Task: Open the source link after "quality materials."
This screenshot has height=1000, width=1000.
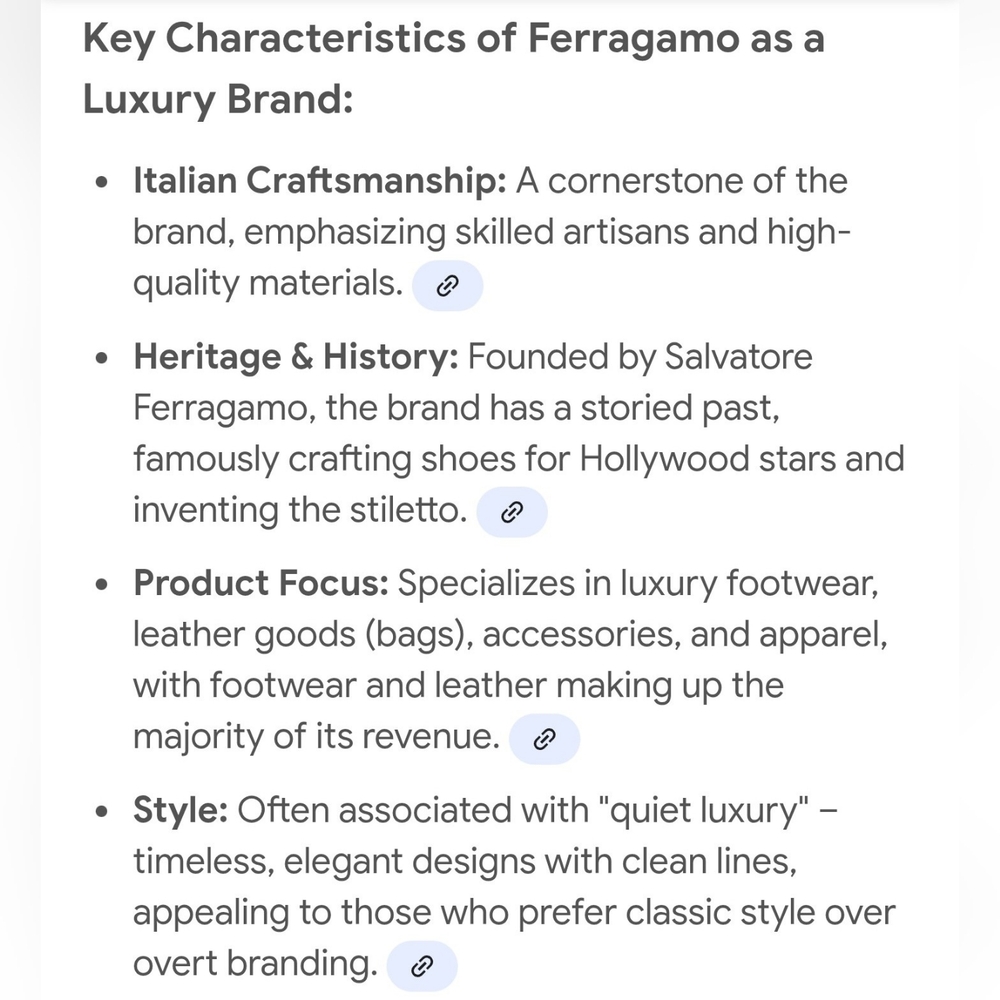Action: coord(448,286)
